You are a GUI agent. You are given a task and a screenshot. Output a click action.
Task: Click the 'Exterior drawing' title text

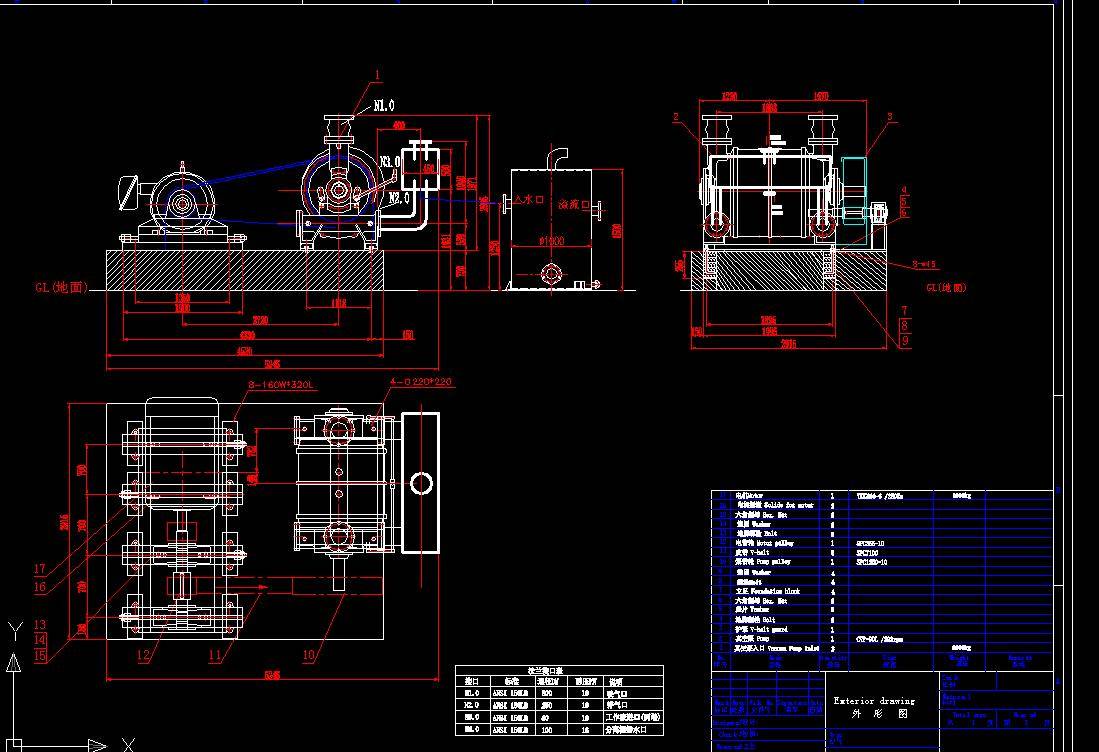(x=873, y=700)
